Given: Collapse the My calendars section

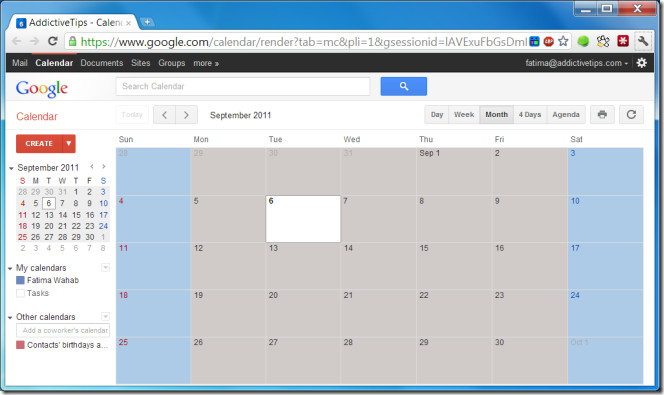Looking at the screenshot, I should 10,268.
